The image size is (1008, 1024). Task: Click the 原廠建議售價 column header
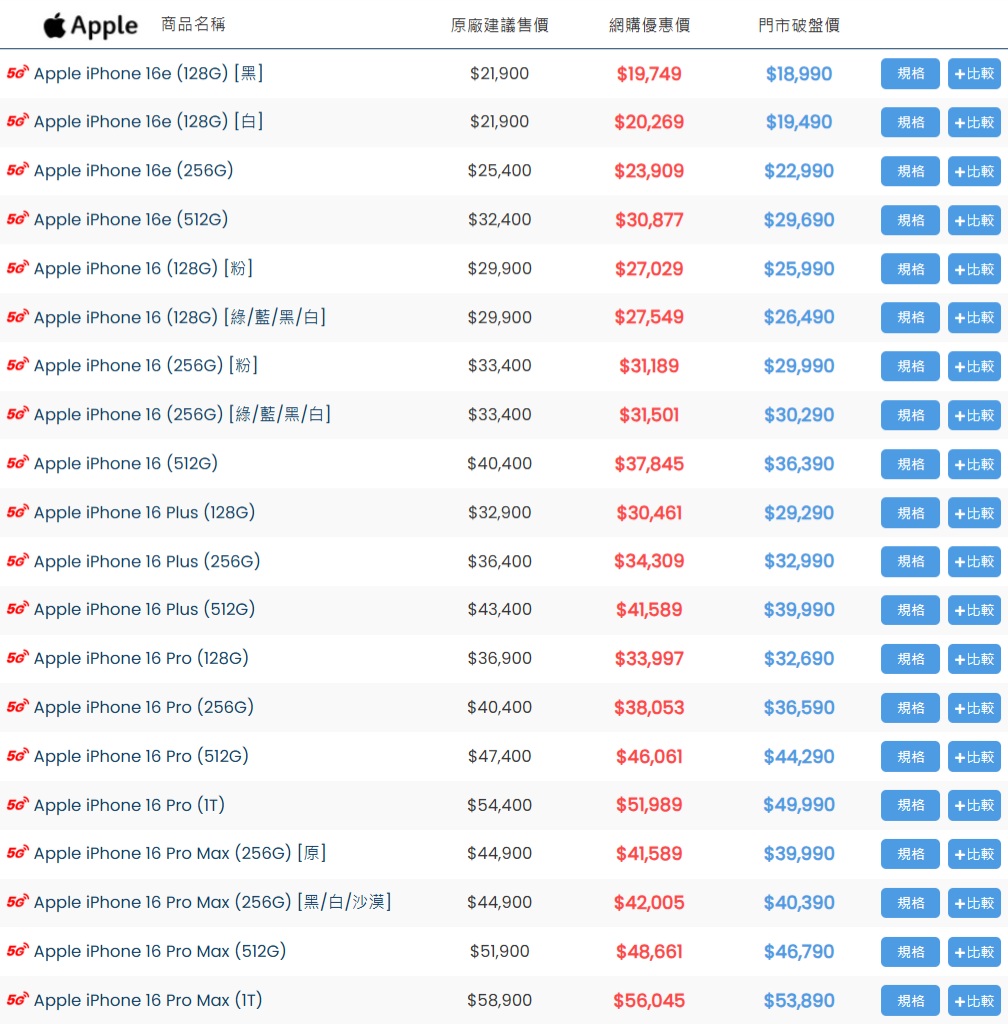tap(499, 25)
